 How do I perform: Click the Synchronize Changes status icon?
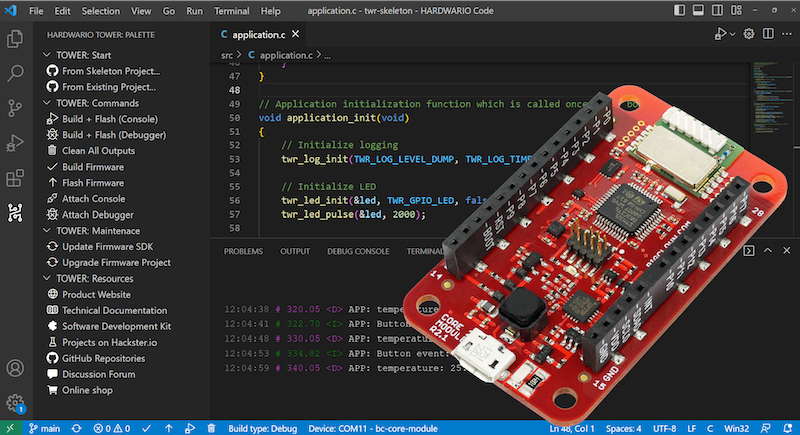[x=77, y=428]
